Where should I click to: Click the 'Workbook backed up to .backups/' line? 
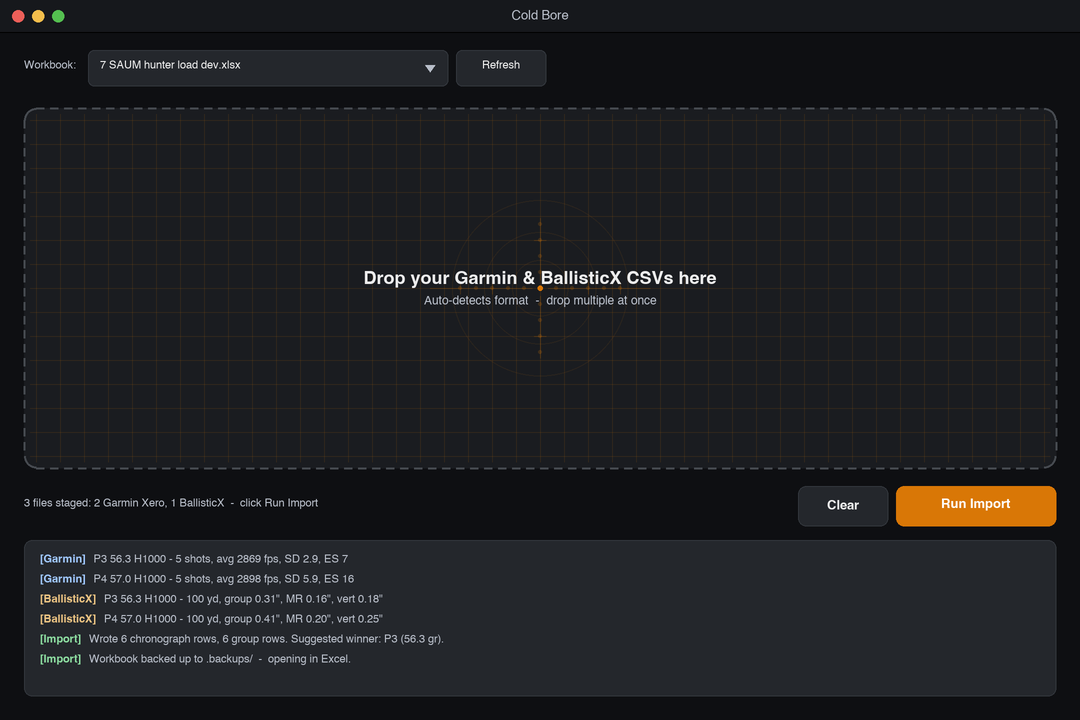coord(195,659)
